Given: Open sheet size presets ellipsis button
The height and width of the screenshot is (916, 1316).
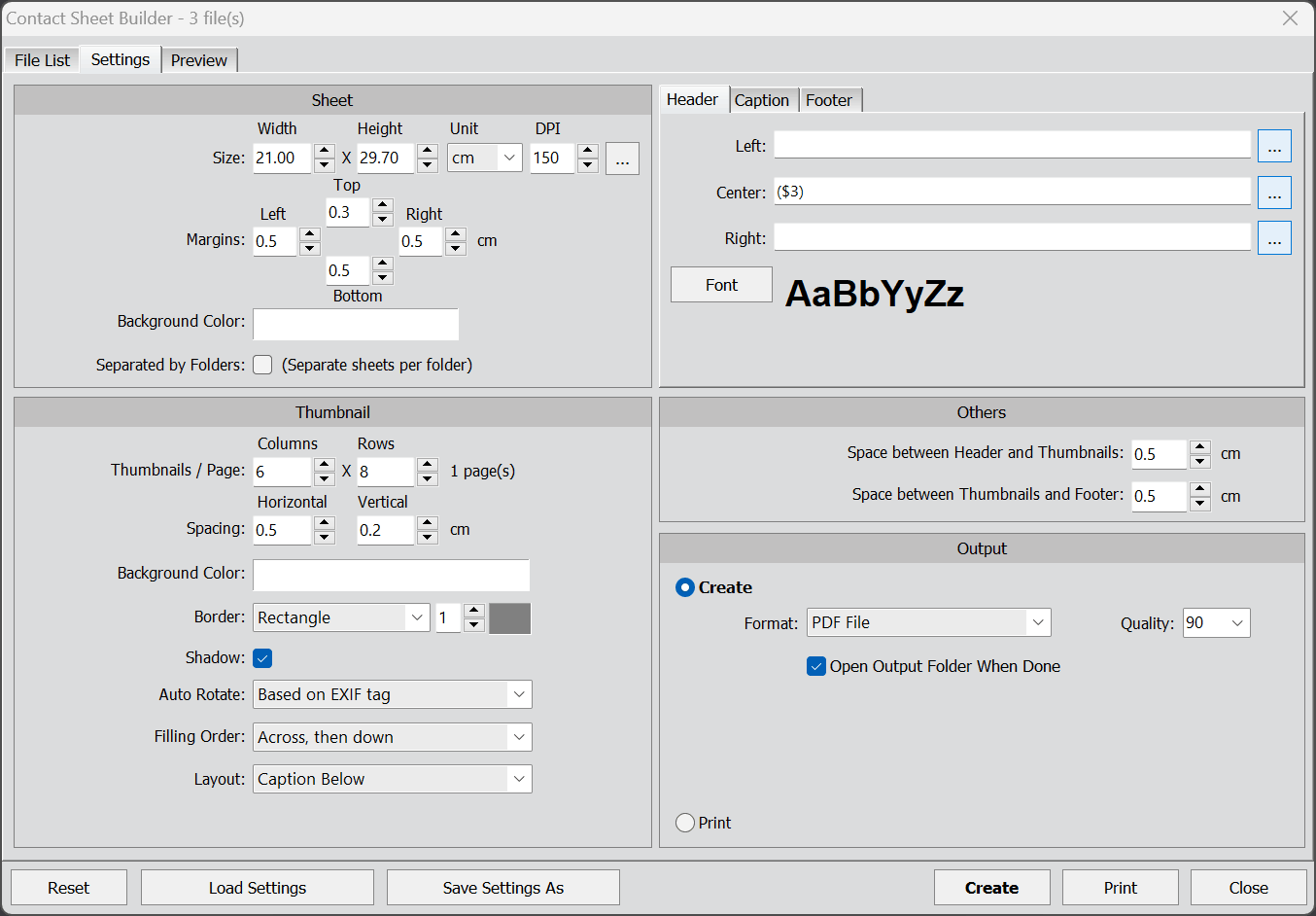Looking at the screenshot, I should coord(622,159).
